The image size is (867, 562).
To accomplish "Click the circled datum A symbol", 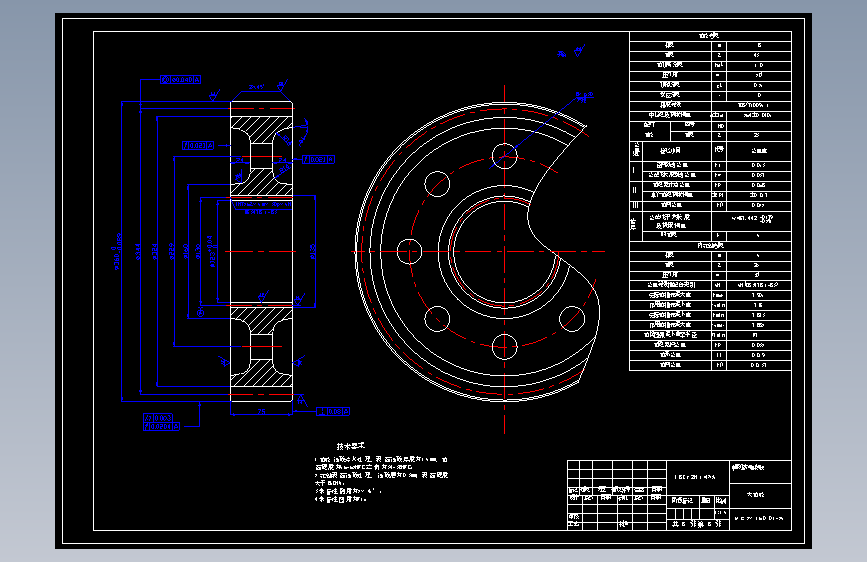I will [200, 313].
